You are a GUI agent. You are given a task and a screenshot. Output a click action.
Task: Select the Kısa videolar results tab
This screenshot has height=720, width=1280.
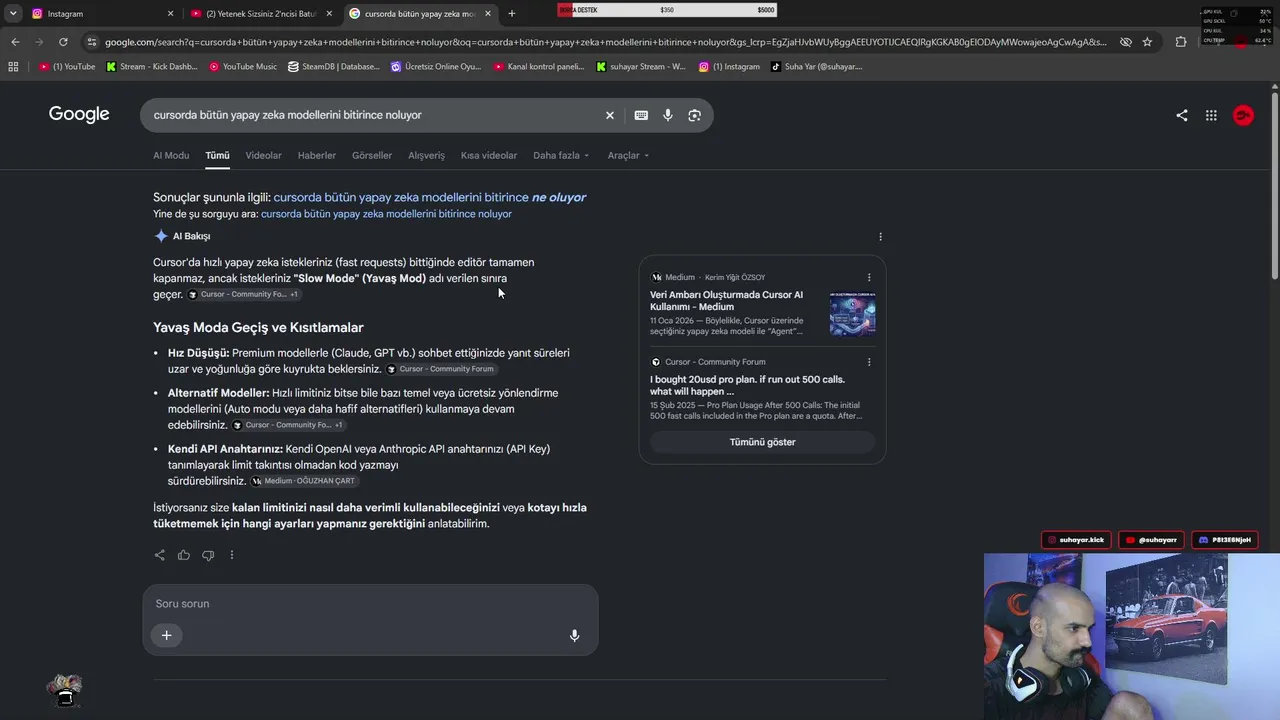489,156
